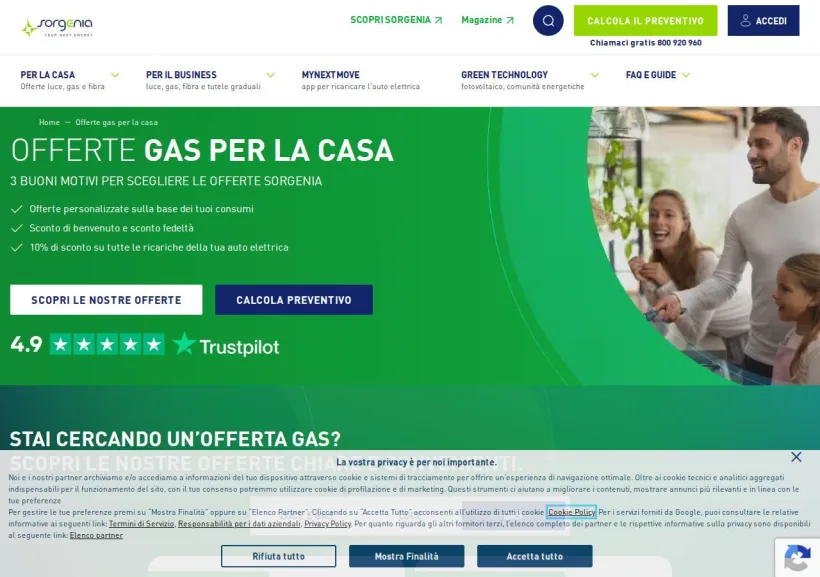The width and height of the screenshot is (820, 577).
Task: Click the search magnifier icon
Action: tap(548, 20)
